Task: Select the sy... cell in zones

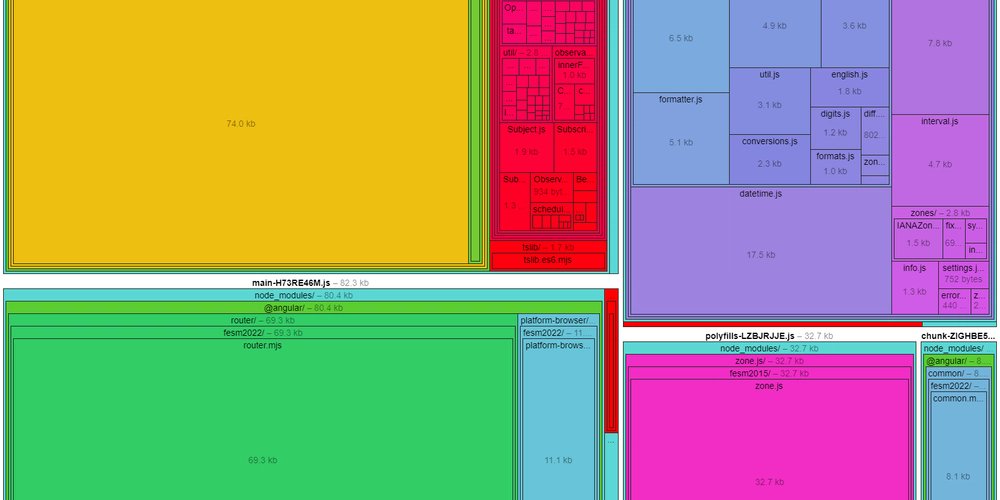Action: 975,230
